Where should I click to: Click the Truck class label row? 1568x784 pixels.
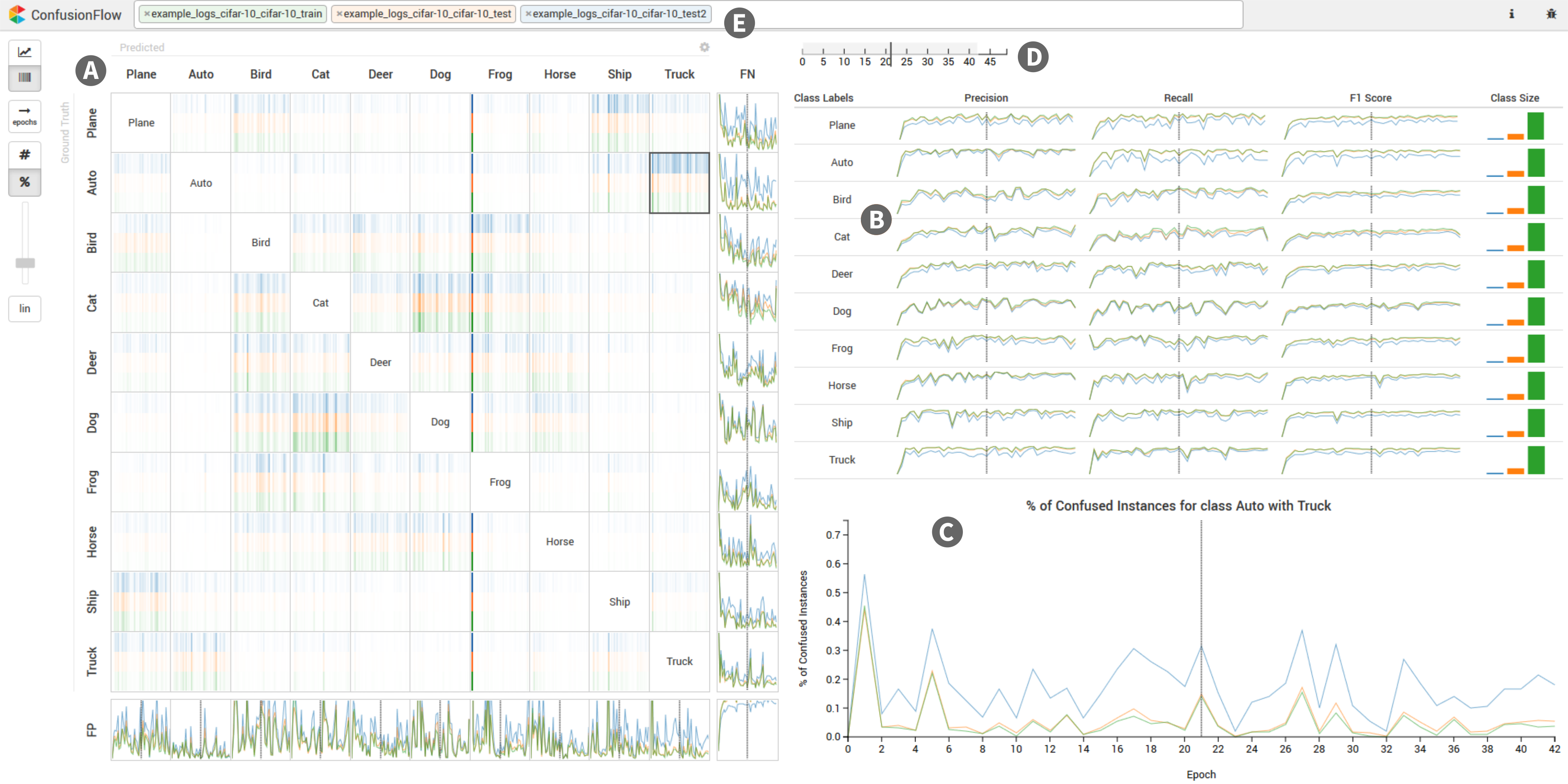click(841, 460)
